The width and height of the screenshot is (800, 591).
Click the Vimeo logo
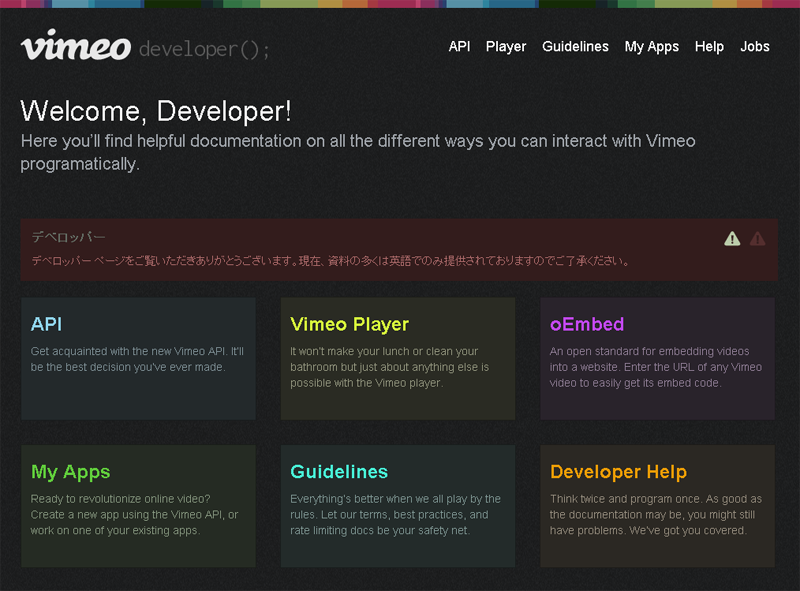pos(75,46)
